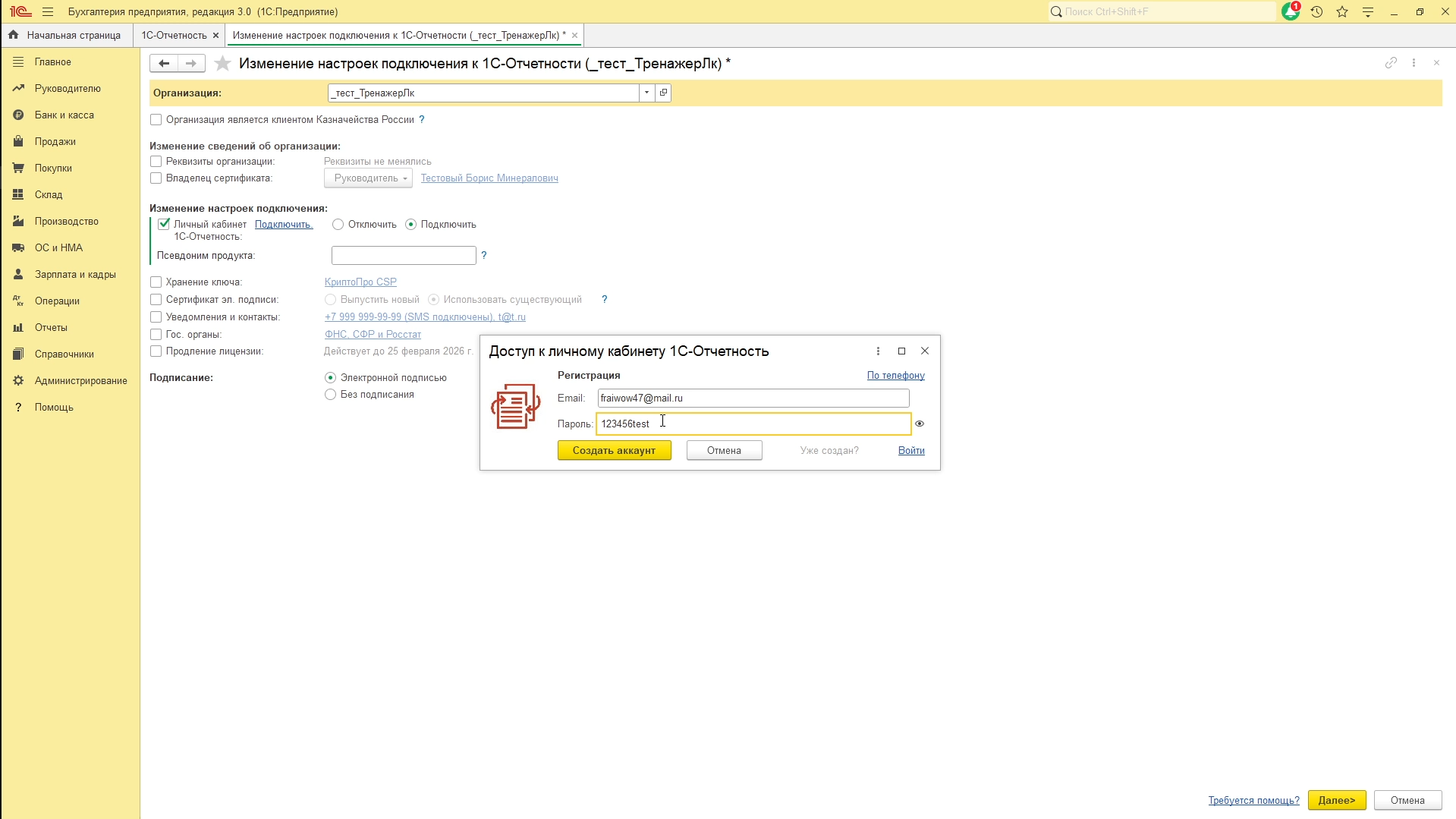Viewport: 1456px width, 819px height.
Task: Click Отмена in the access dialog
Action: (724, 450)
